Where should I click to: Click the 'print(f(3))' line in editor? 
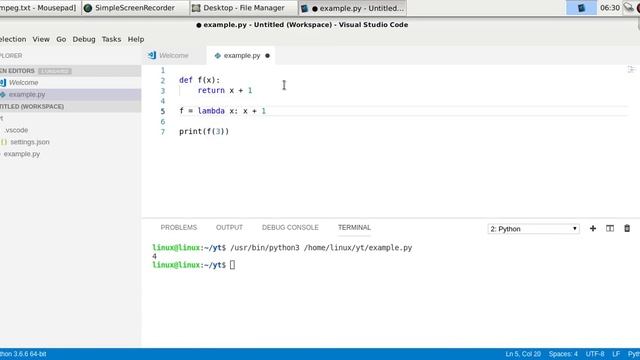[x=204, y=131]
